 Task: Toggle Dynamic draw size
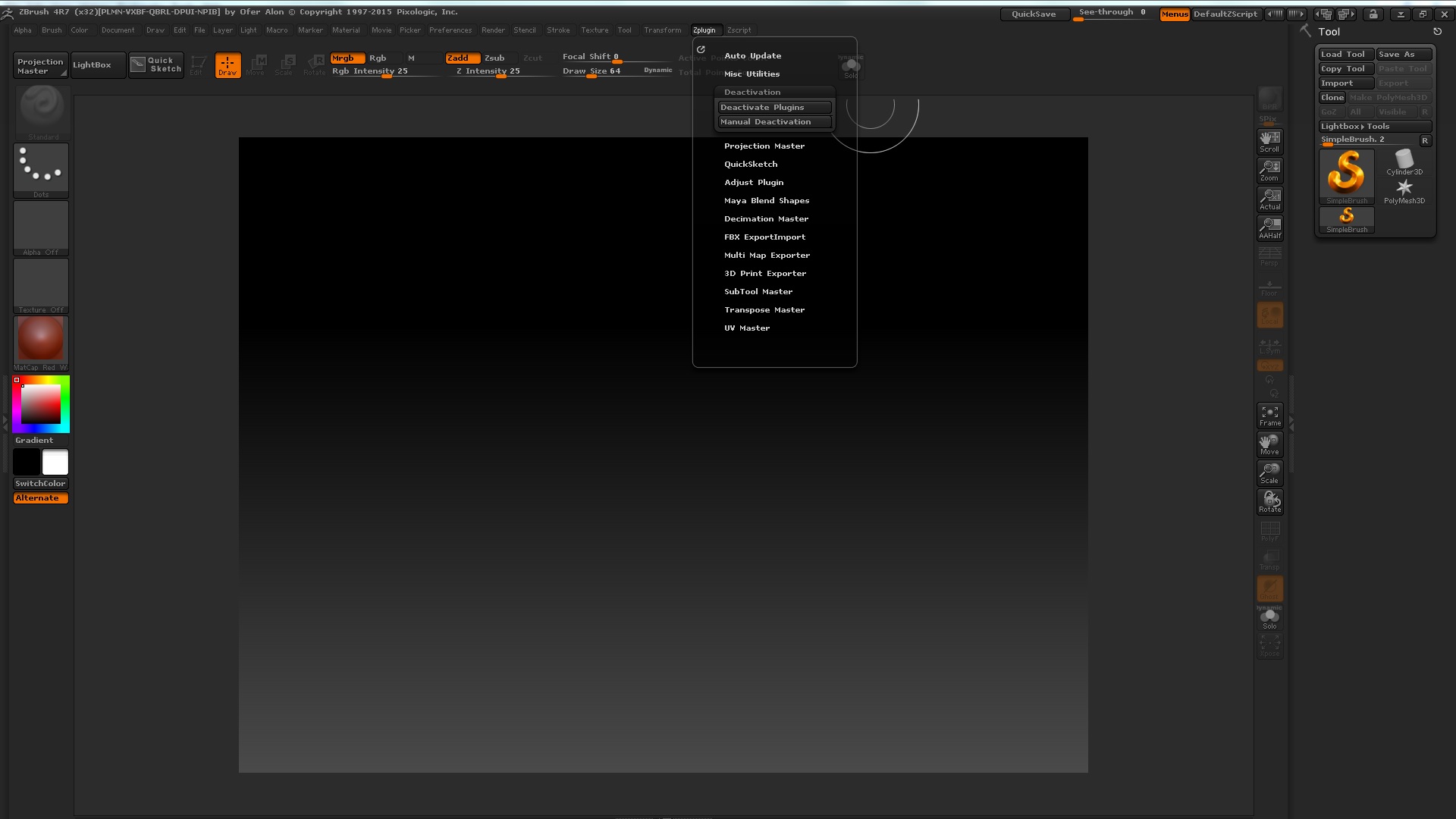(657, 71)
